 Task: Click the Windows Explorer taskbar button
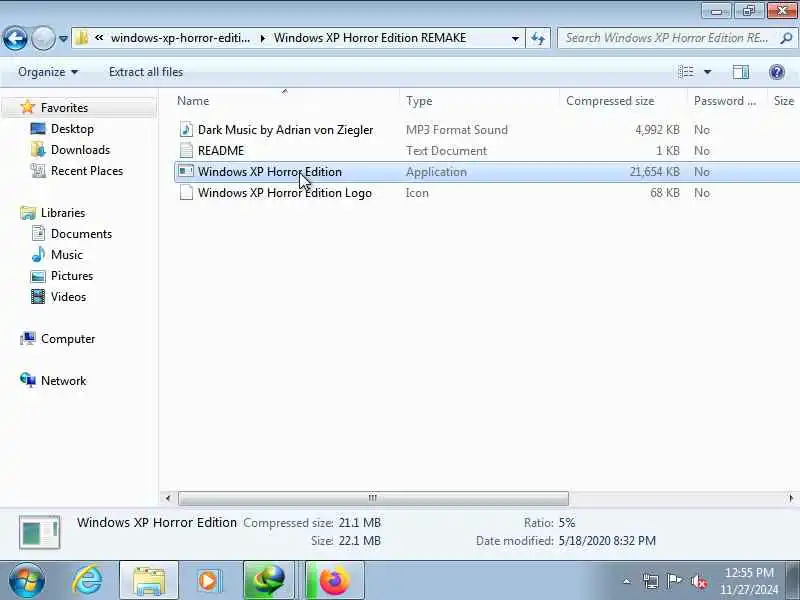tap(148, 581)
